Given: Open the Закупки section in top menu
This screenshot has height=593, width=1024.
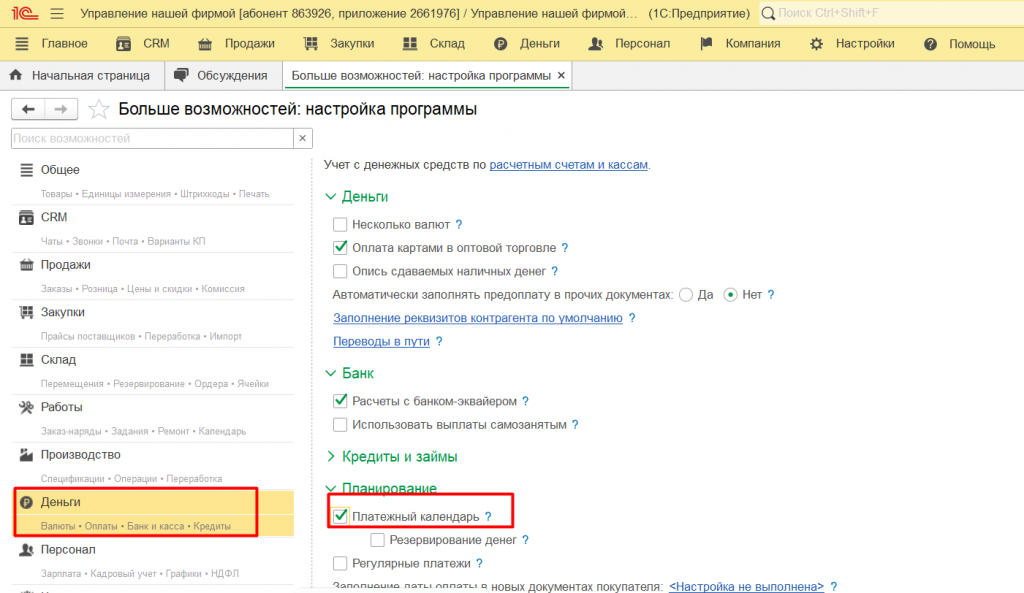Looking at the screenshot, I should point(340,44).
